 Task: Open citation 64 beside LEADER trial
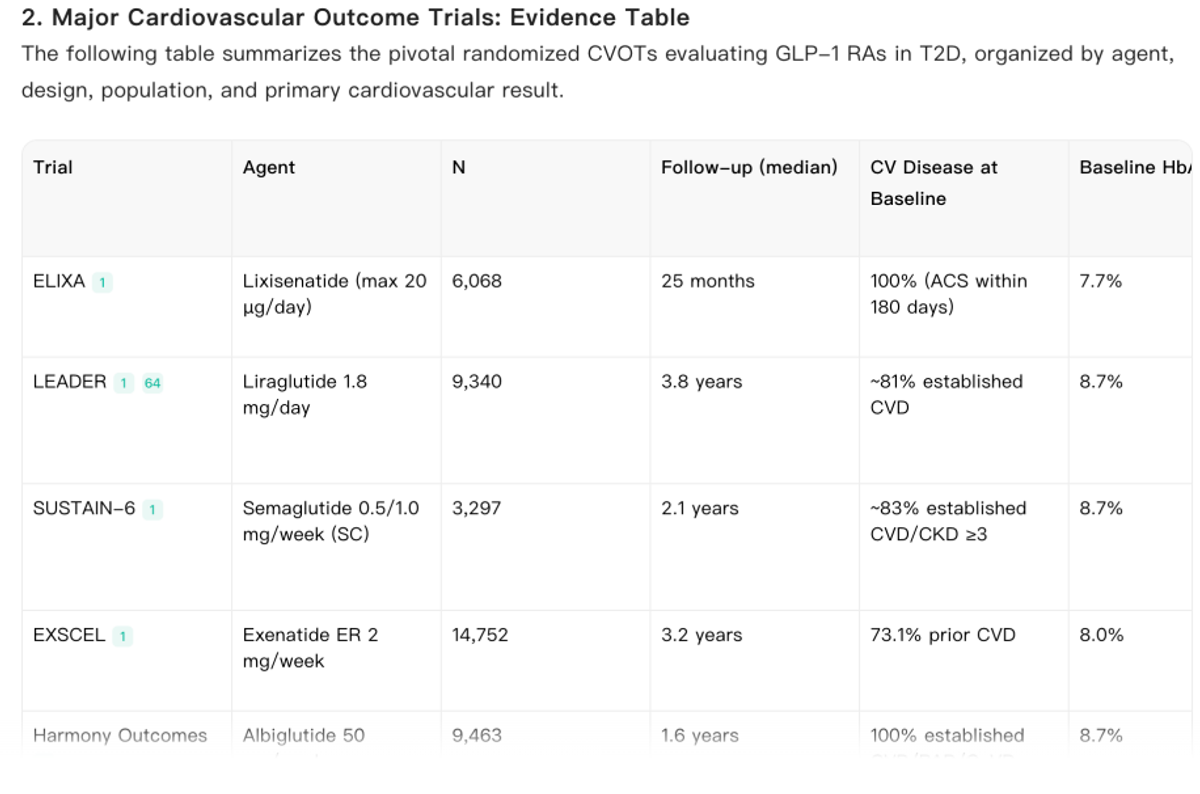(x=152, y=383)
